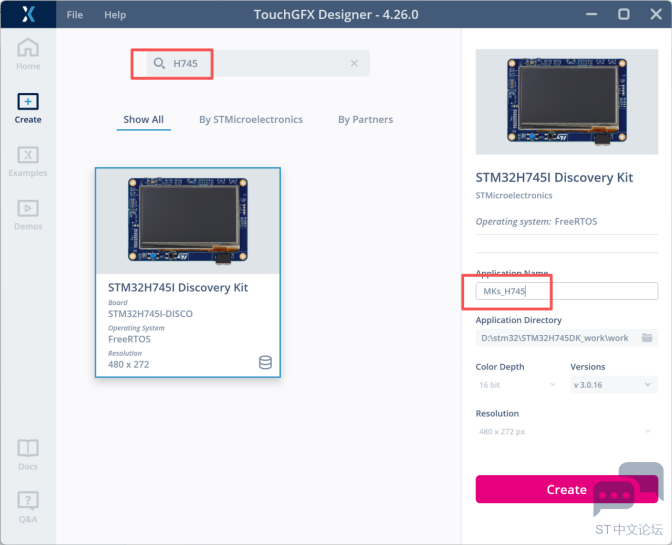Switch to By Partners tab

(x=365, y=120)
